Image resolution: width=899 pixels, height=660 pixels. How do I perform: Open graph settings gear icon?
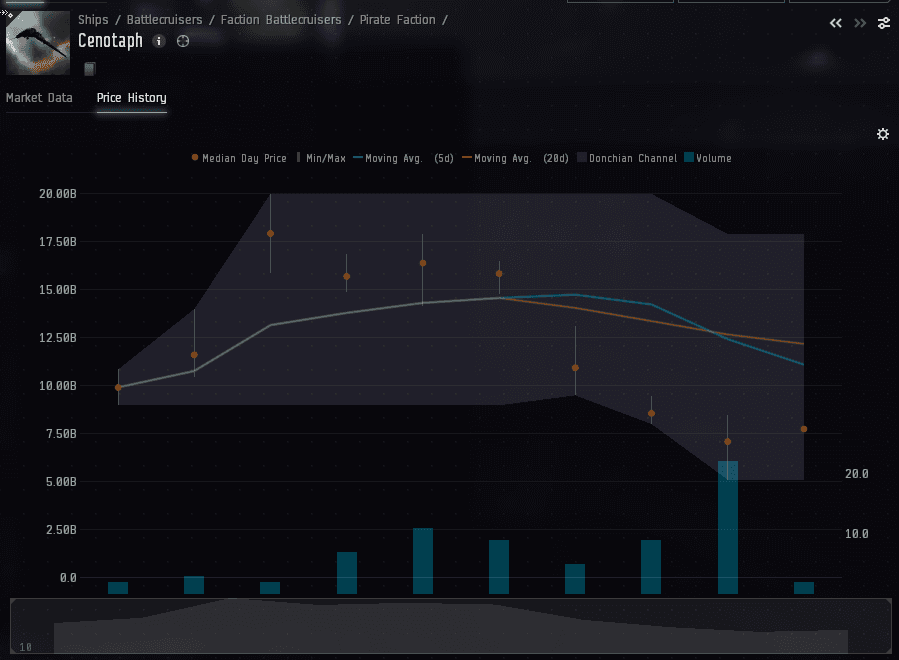click(883, 134)
